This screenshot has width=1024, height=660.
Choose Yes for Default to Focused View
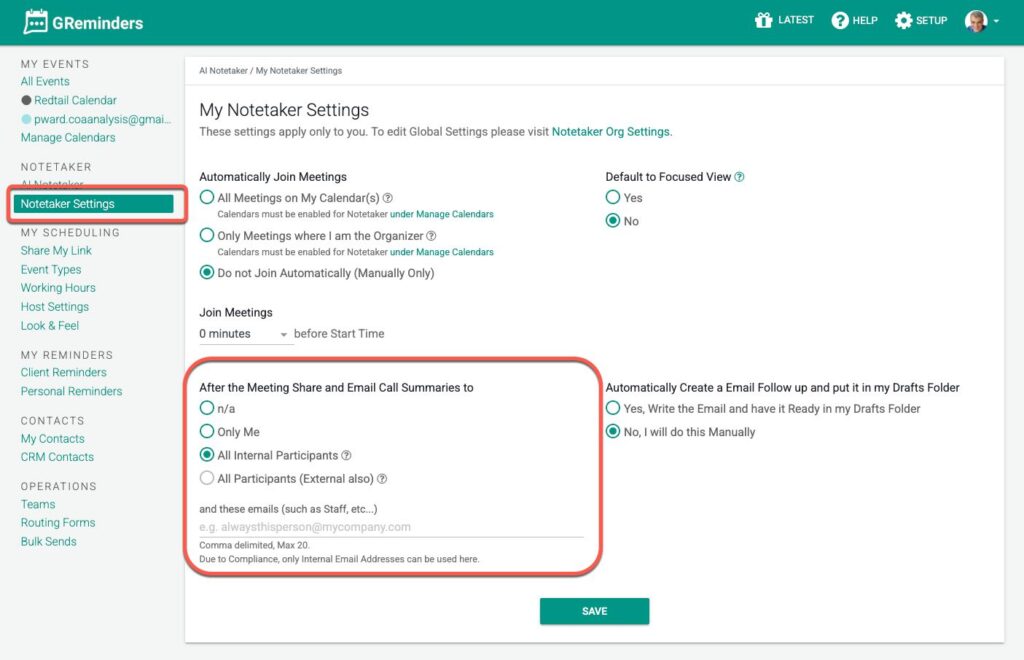[x=613, y=198]
